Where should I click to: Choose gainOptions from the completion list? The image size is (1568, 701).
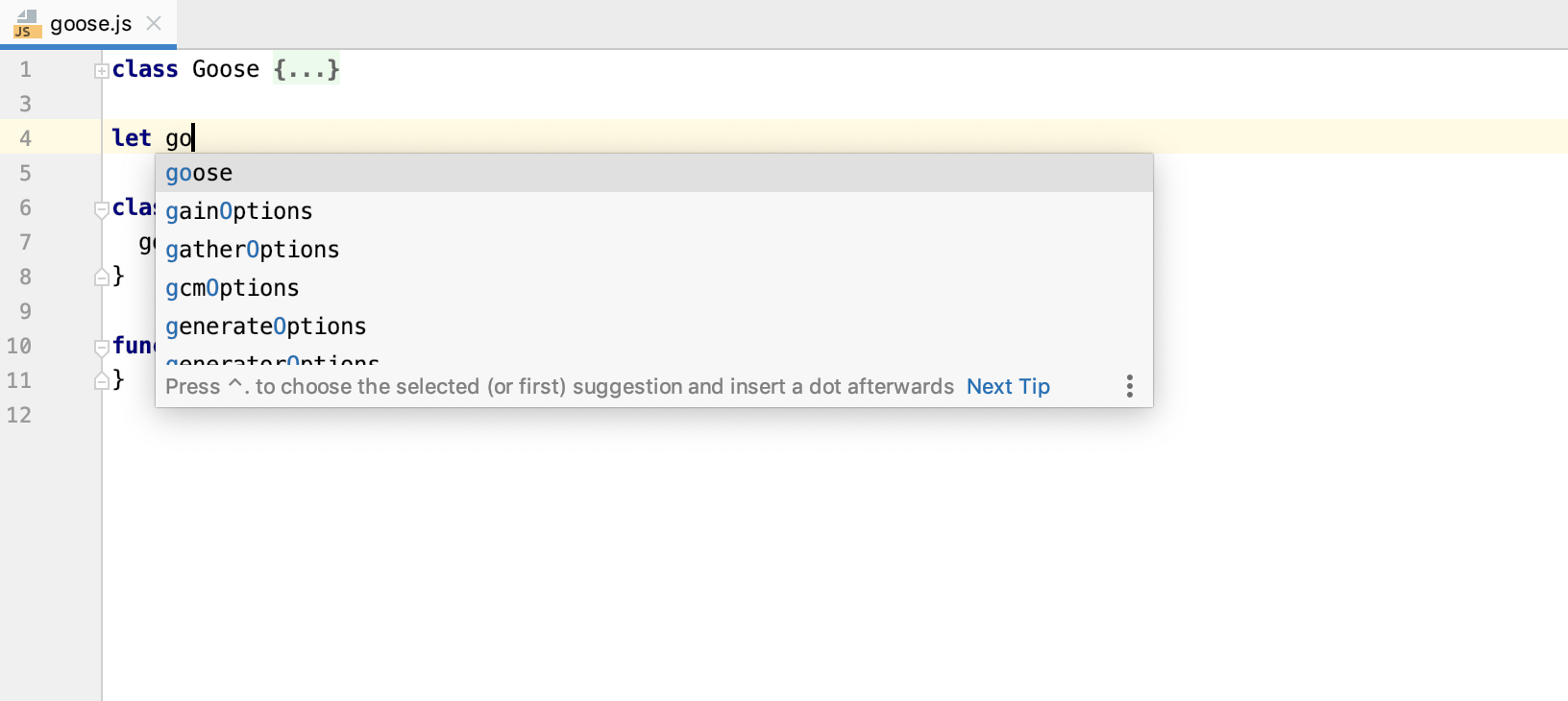[238, 211]
